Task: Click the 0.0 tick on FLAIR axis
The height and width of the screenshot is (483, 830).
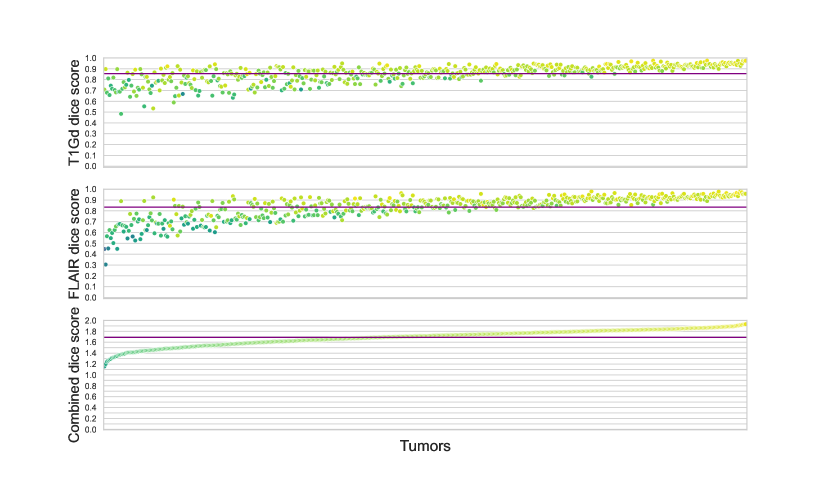Action: click(91, 298)
